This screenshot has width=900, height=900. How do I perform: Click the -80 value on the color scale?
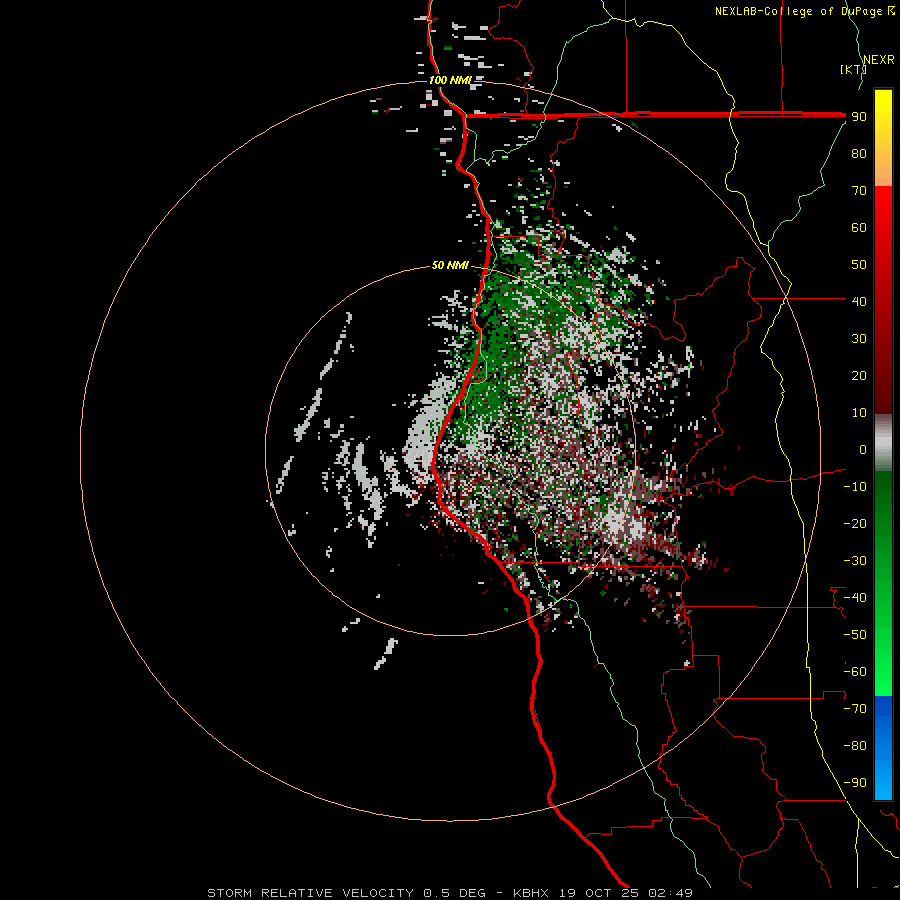click(855, 746)
